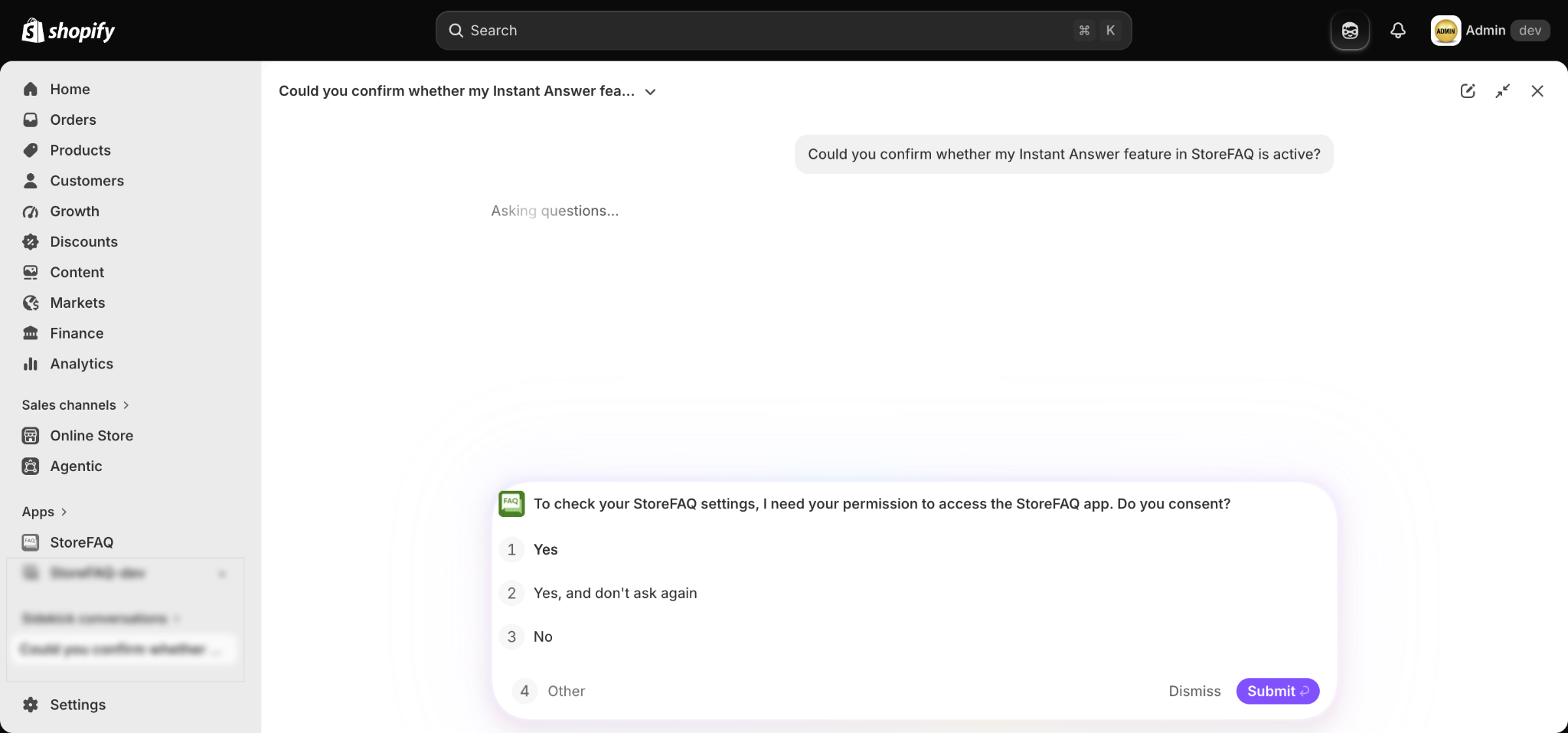Go to Customers section
1568x733 pixels.
[87, 181]
